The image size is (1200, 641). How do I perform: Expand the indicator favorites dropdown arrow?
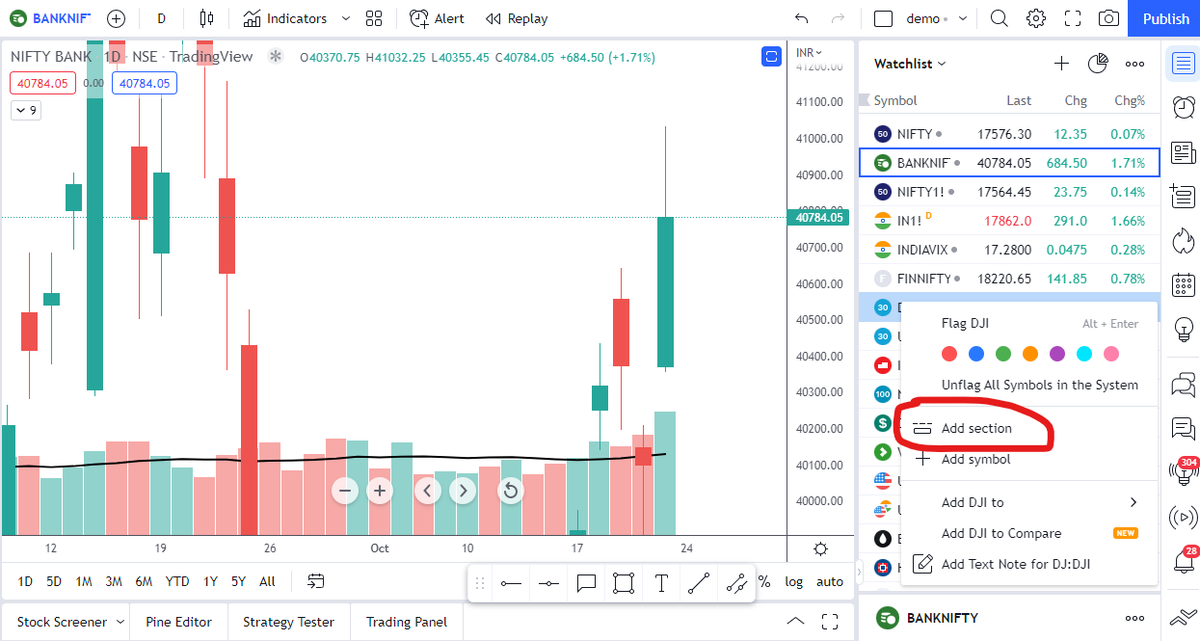pyautogui.click(x=346, y=18)
